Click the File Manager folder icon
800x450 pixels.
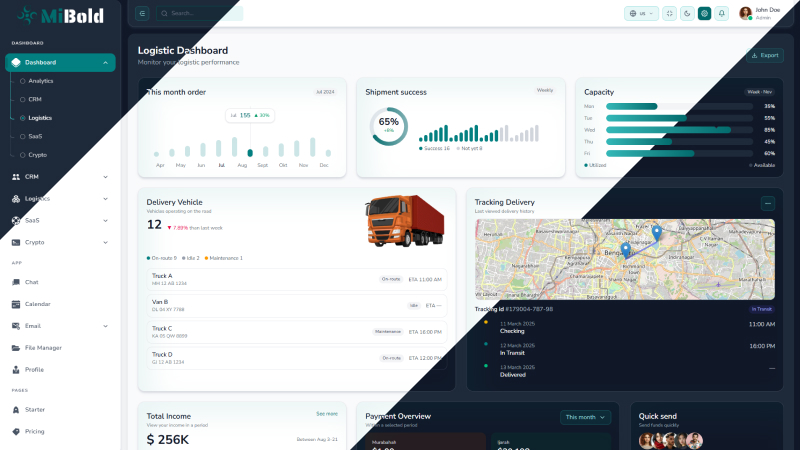tap(16, 348)
